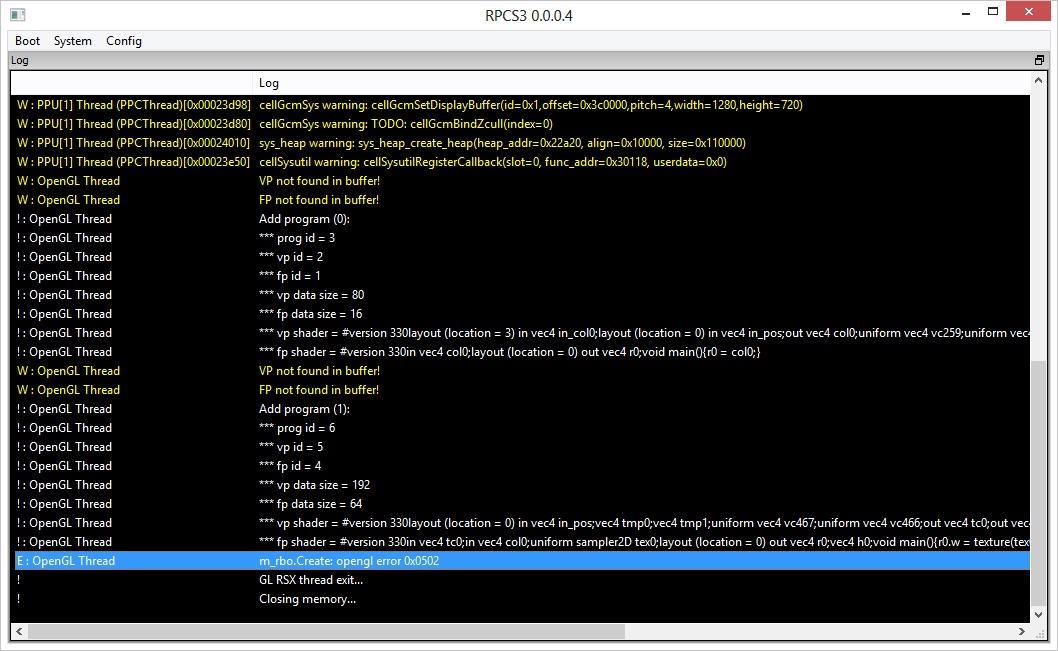1058x651 pixels.
Task: Select the 'Add program (1):' log row
Action: pos(522,408)
